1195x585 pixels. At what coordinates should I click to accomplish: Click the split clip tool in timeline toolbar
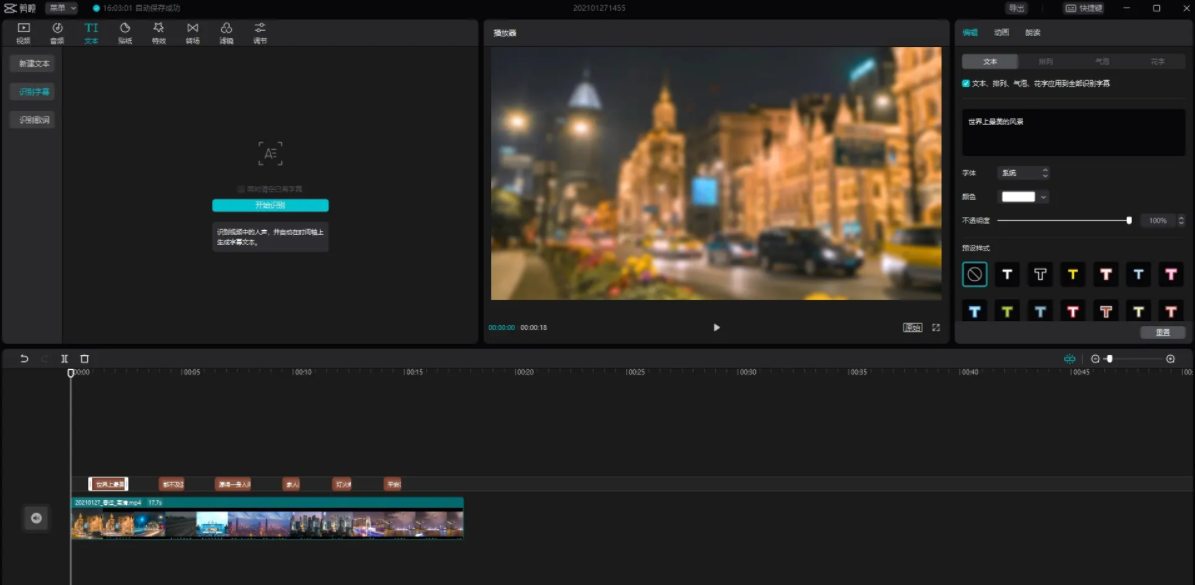64,358
